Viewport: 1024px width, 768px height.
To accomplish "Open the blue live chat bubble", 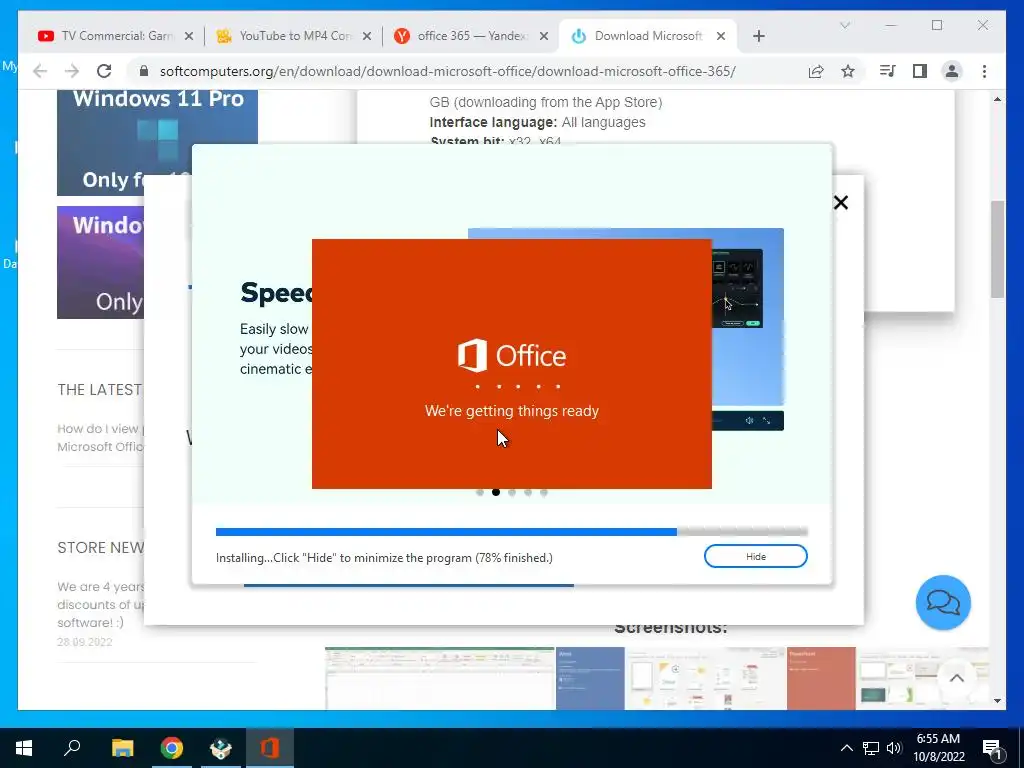I will [943, 602].
